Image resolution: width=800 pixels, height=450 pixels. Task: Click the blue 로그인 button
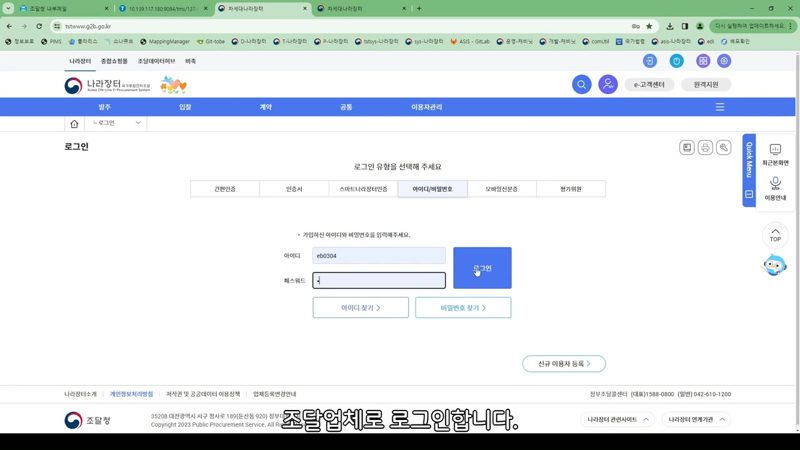coord(482,268)
